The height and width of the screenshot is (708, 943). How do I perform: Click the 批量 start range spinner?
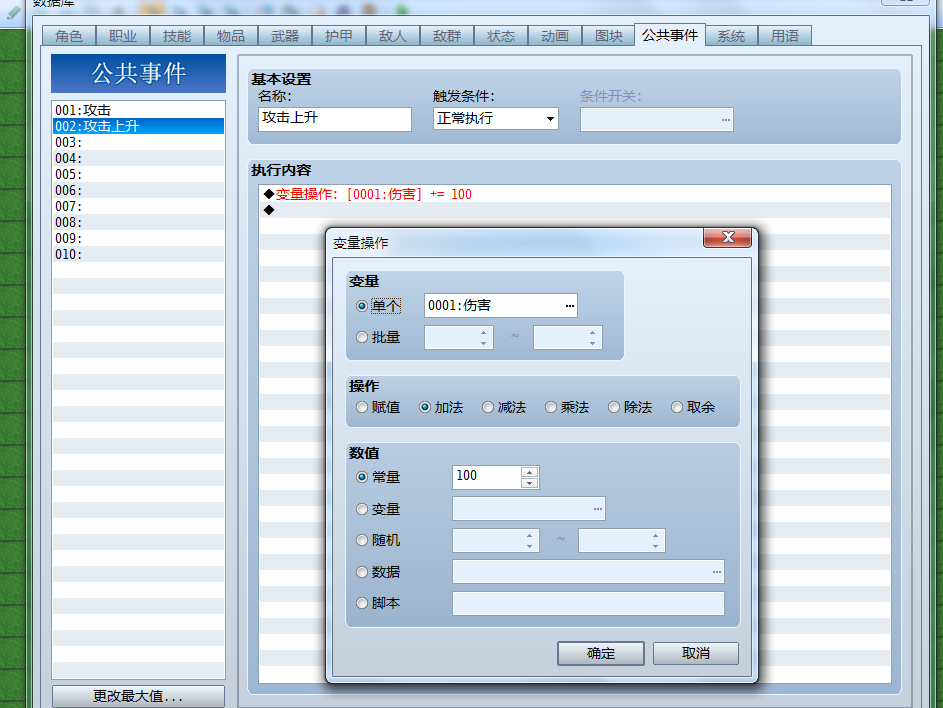(459, 337)
